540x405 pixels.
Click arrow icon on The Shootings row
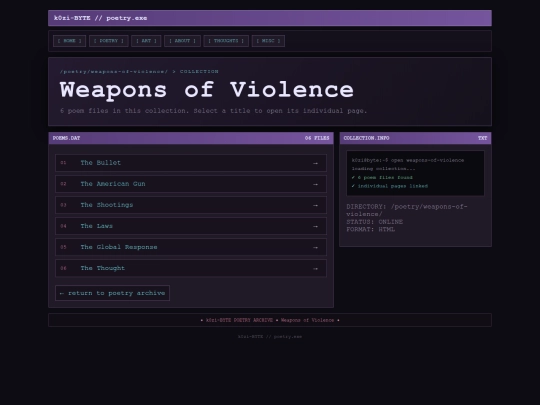[315, 205]
